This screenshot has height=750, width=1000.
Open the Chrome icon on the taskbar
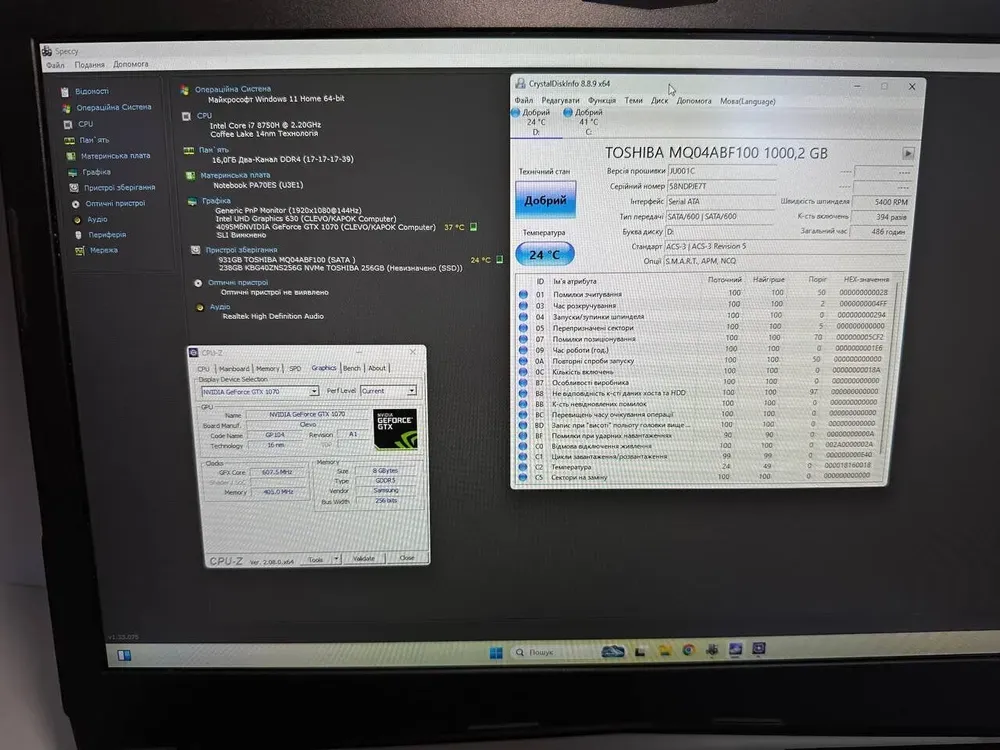pyautogui.click(x=689, y=650)
